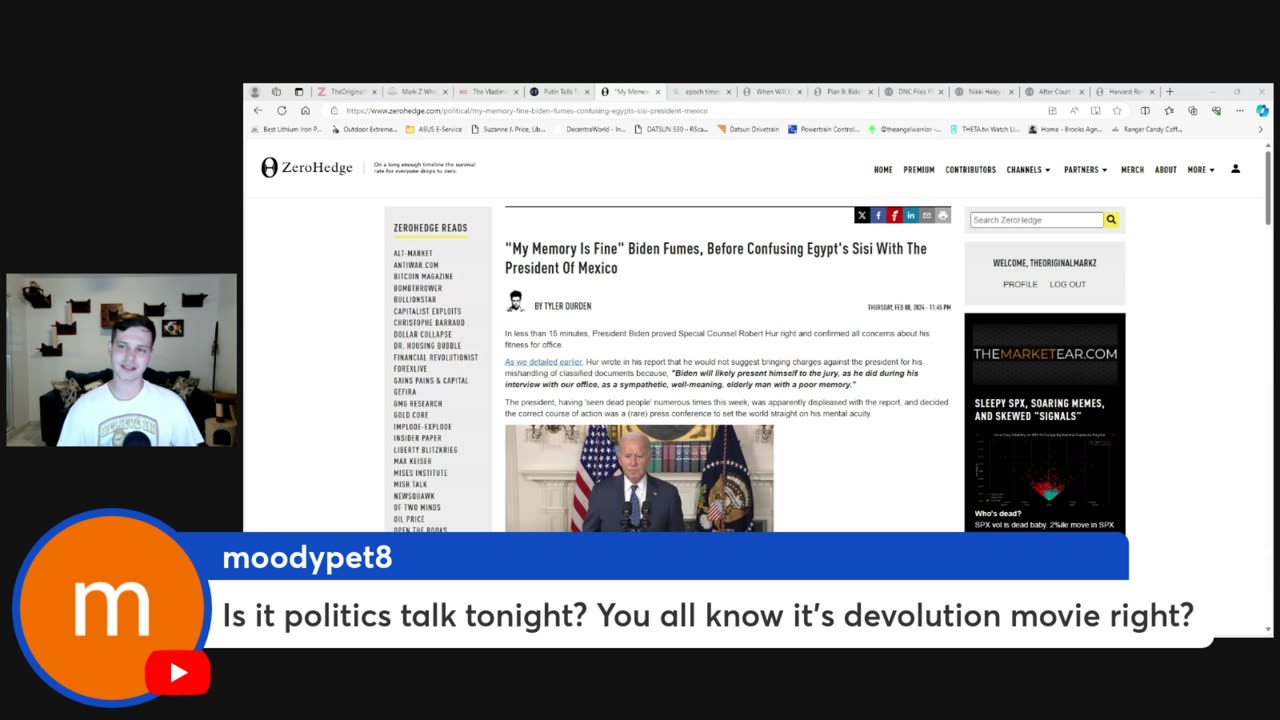The width and height of the screenshot is (1280, 720).
Task: Open the ZeroHedge user account icon
Action: tap(1235, 169)
